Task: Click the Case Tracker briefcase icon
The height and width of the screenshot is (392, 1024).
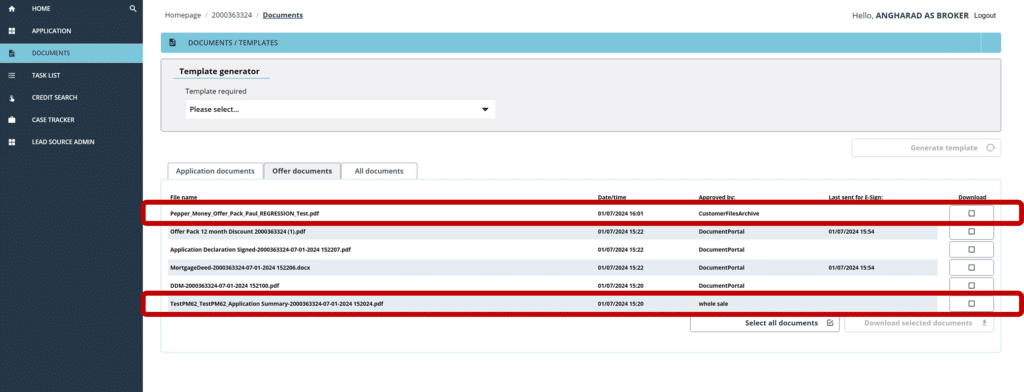Action: [x=12, y=120]
